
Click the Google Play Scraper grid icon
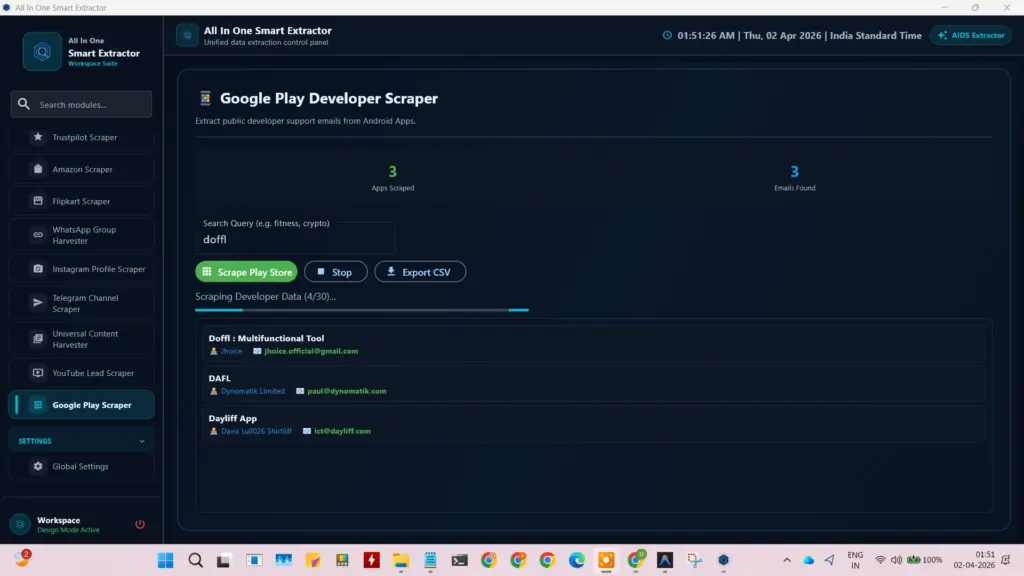click(38, 405)
